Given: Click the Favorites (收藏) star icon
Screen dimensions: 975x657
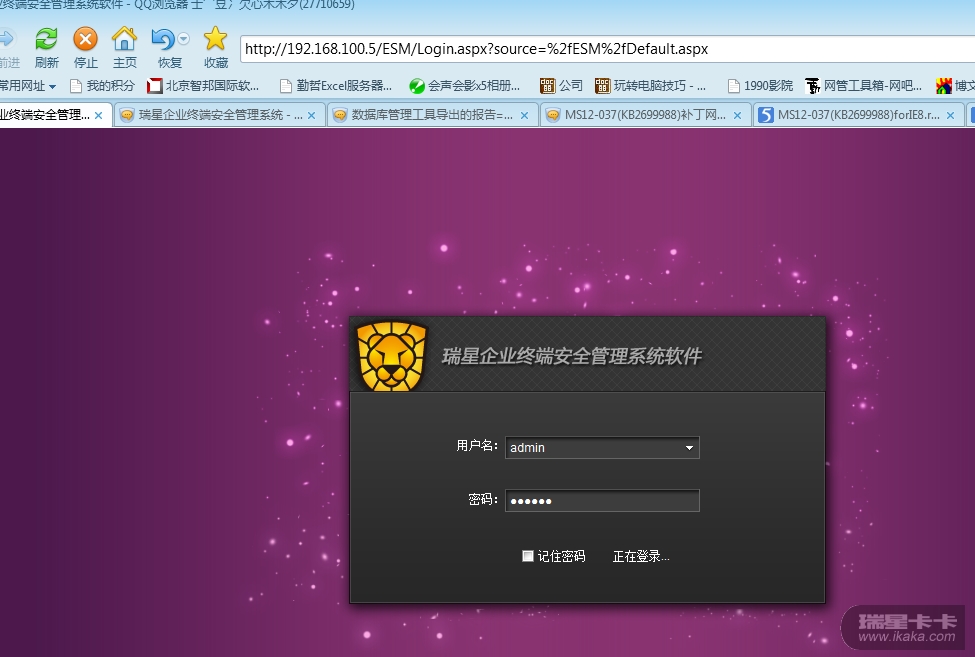Looking at the screenshot, I should (215, 39).
